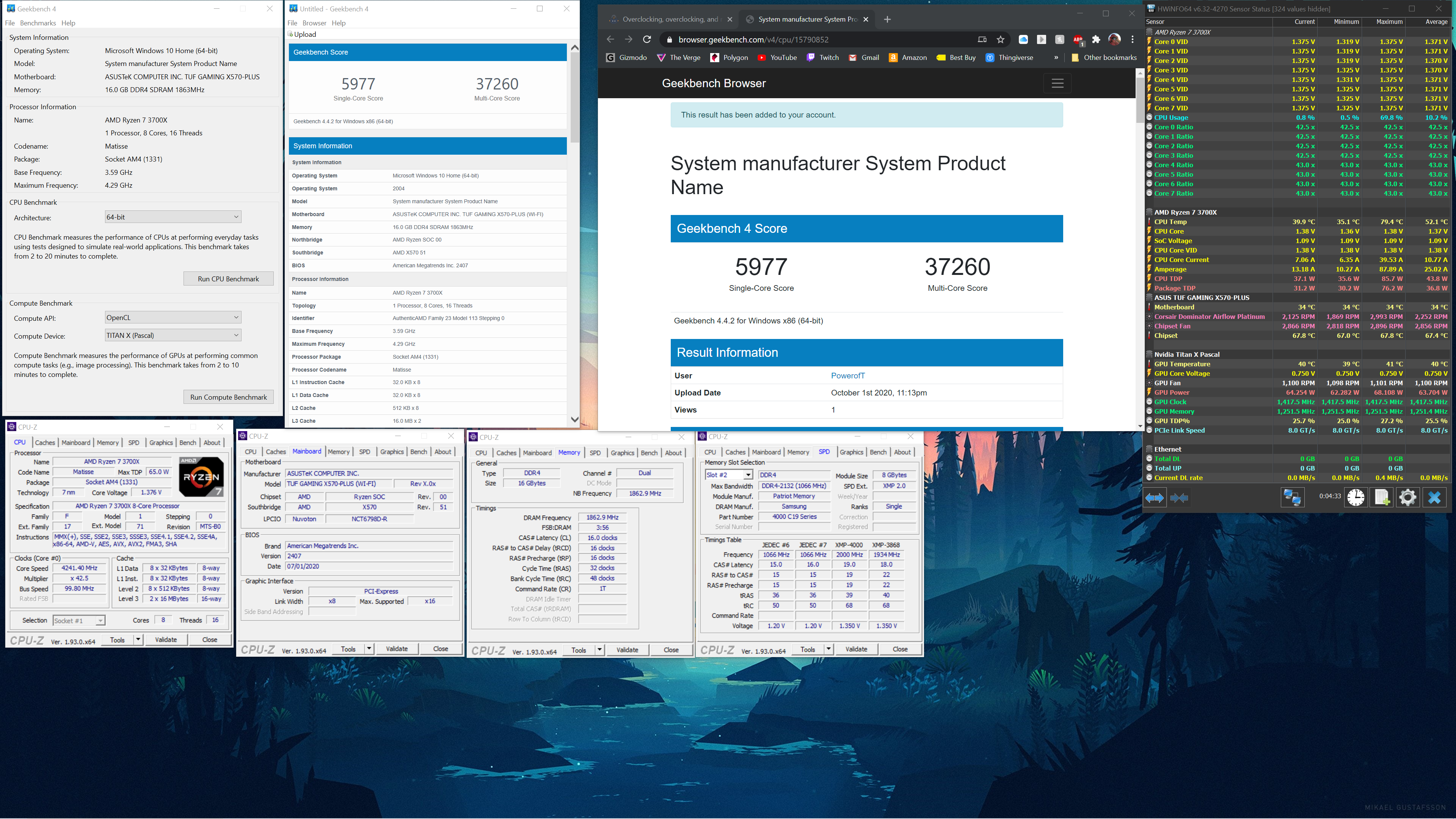
Task: Open Tools dropdown arrow in CPU-Z SPD window
Action: point(828,650)
